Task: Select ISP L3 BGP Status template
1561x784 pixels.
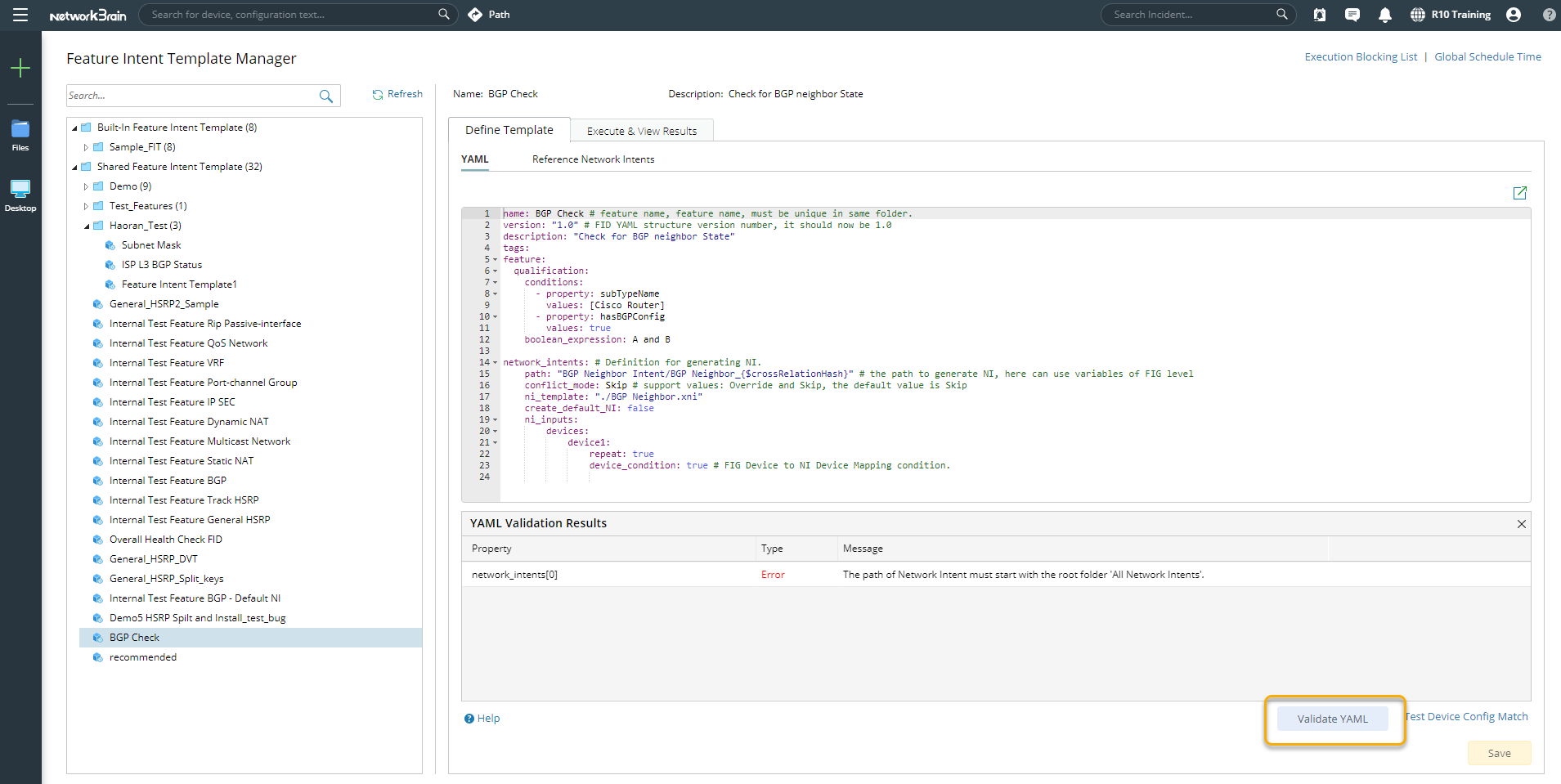Action: click(161, 265)
